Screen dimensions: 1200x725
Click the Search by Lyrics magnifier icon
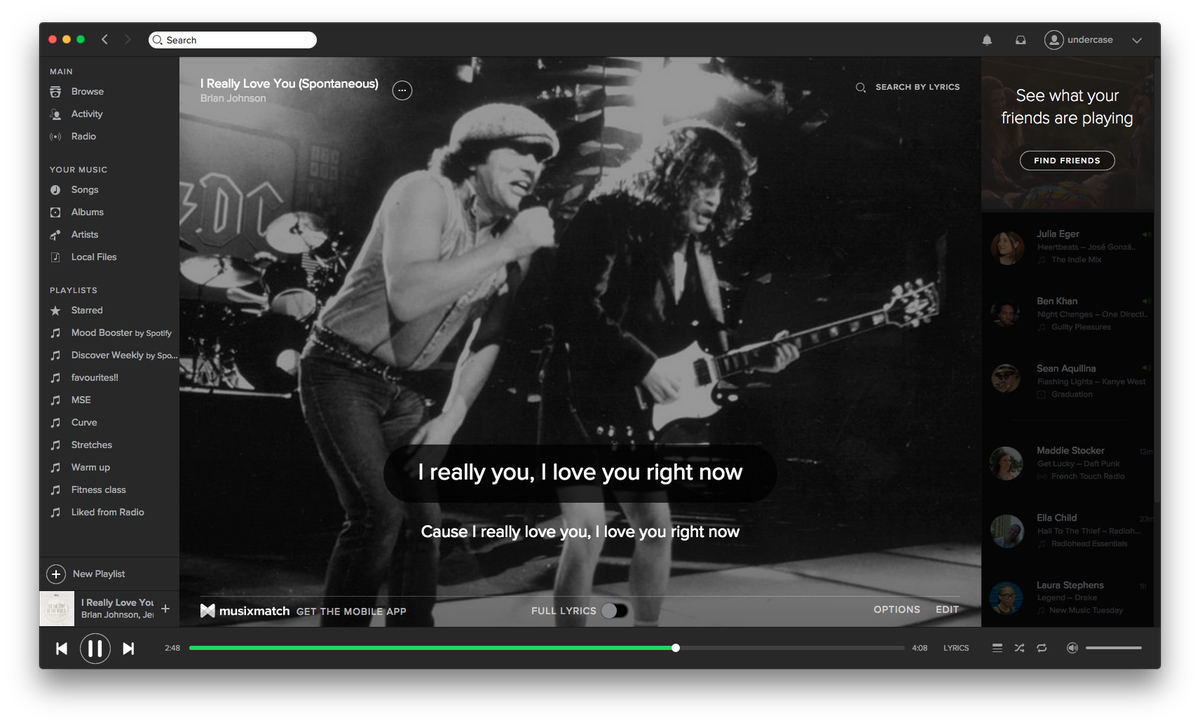861,88
